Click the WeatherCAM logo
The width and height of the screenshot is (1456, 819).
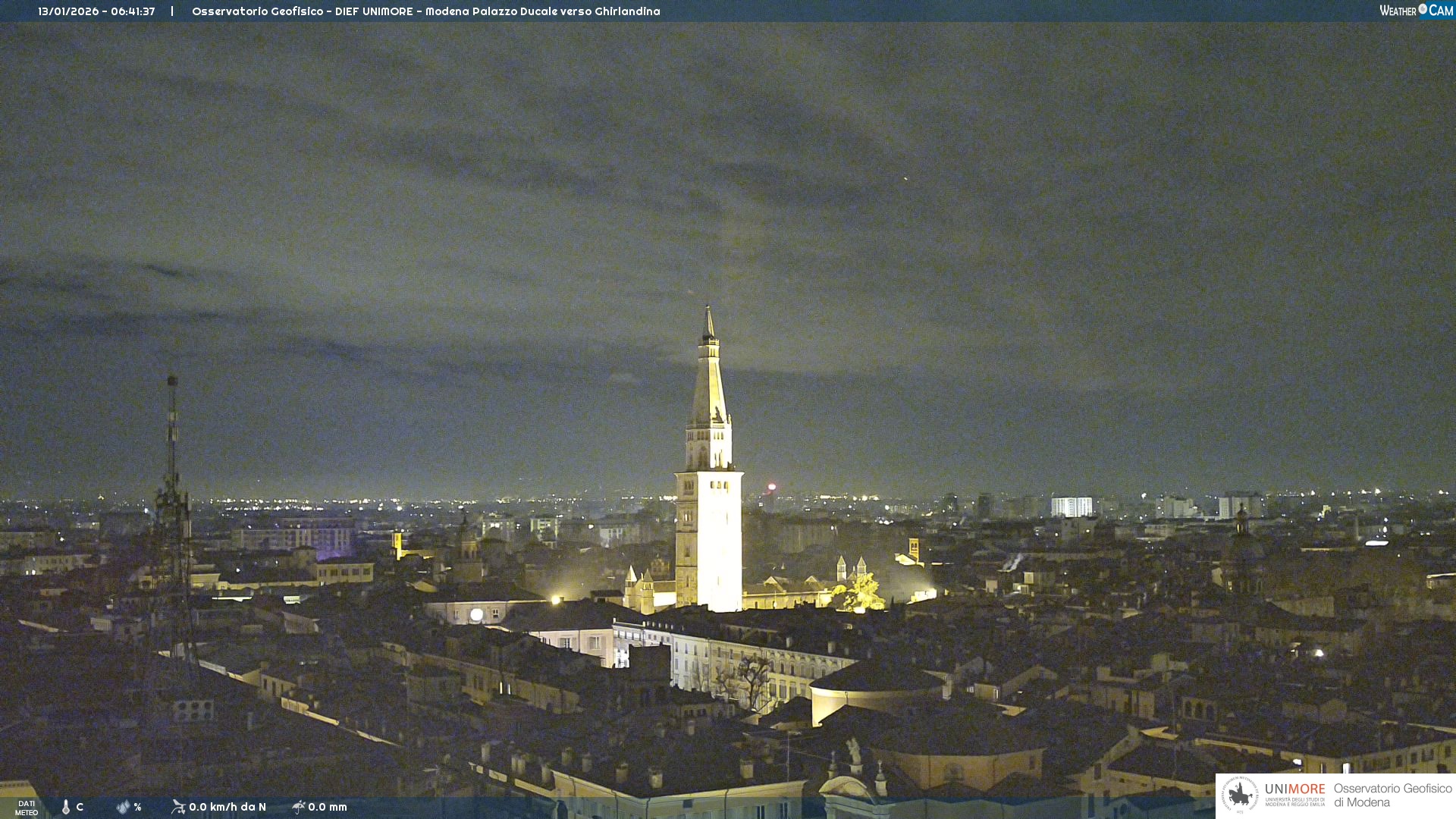1416,11
